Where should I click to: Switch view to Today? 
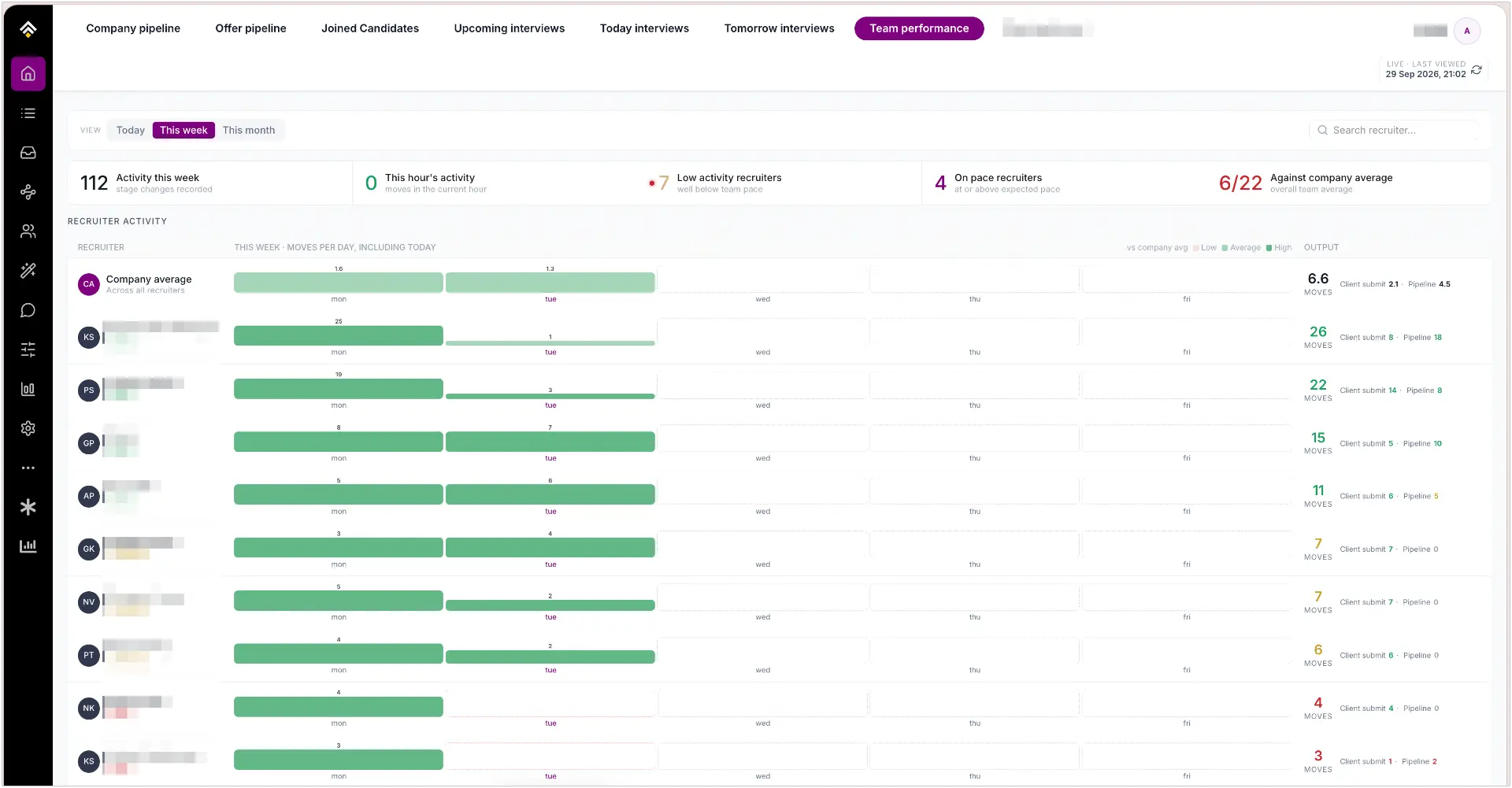pos(131,130)
